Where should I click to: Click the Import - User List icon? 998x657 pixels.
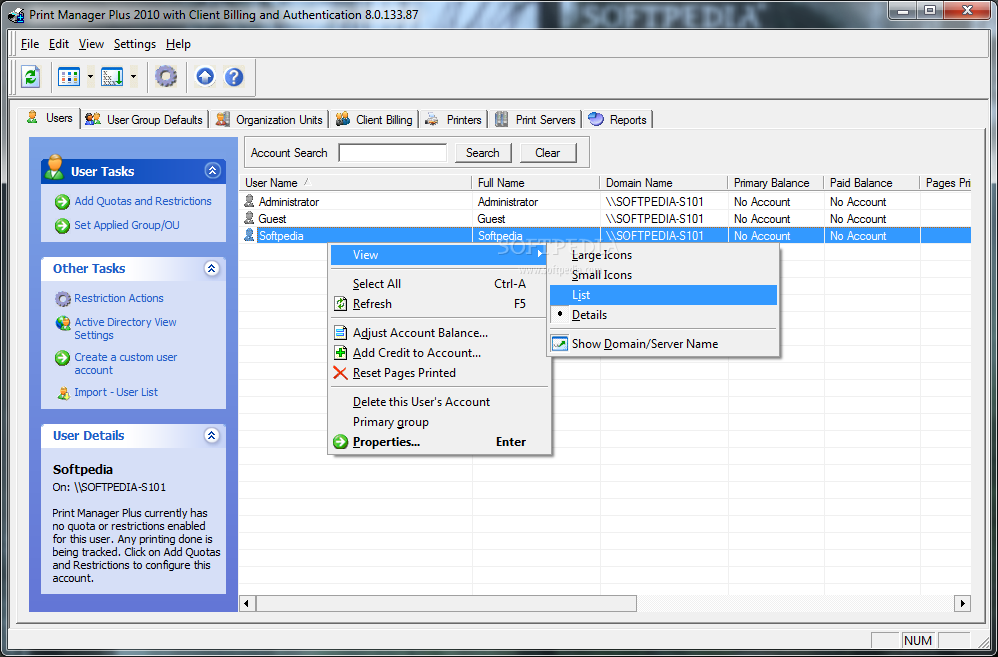click(63, 393)
